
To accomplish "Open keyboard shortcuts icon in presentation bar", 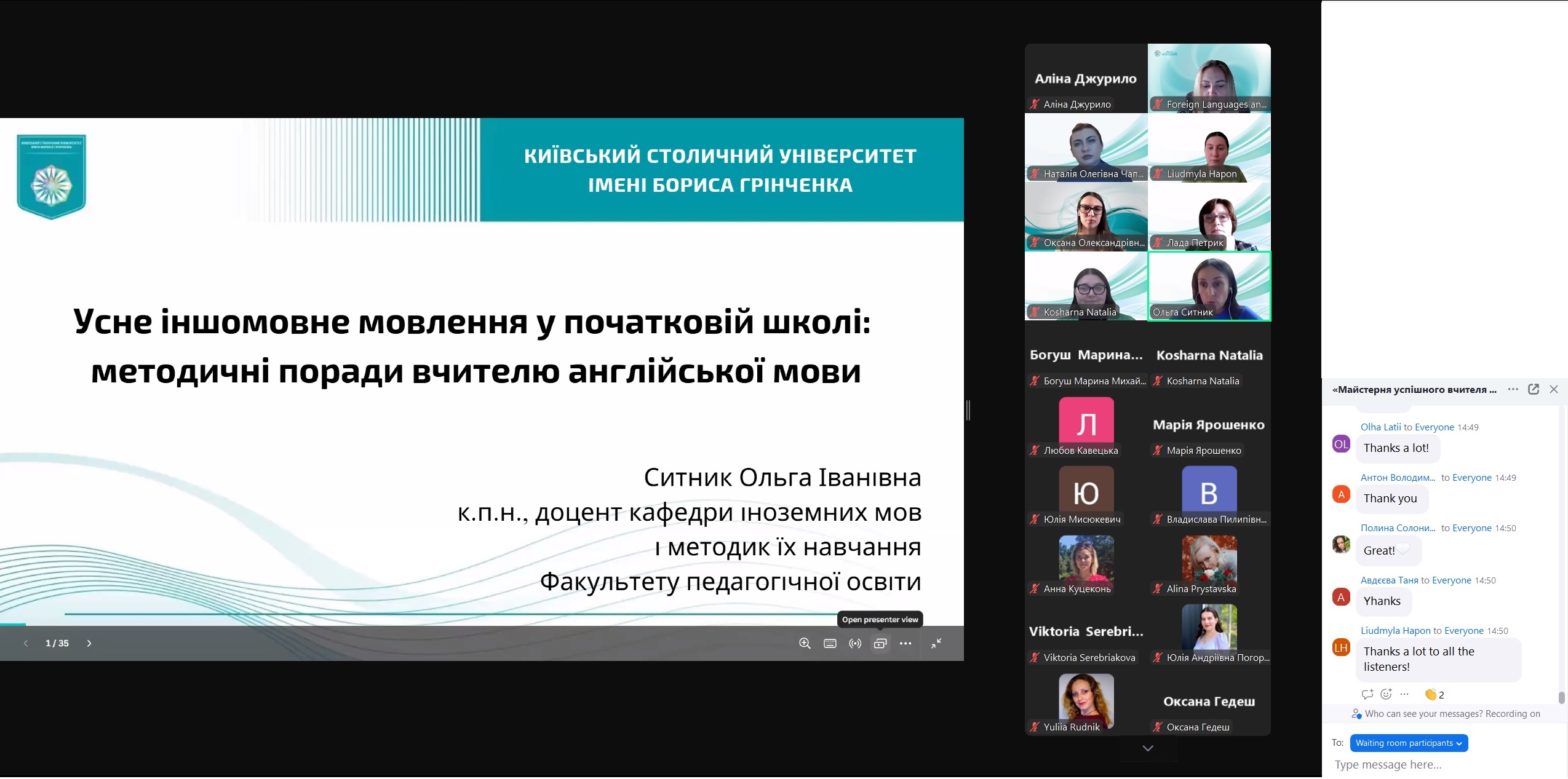I will coord(830,643).
